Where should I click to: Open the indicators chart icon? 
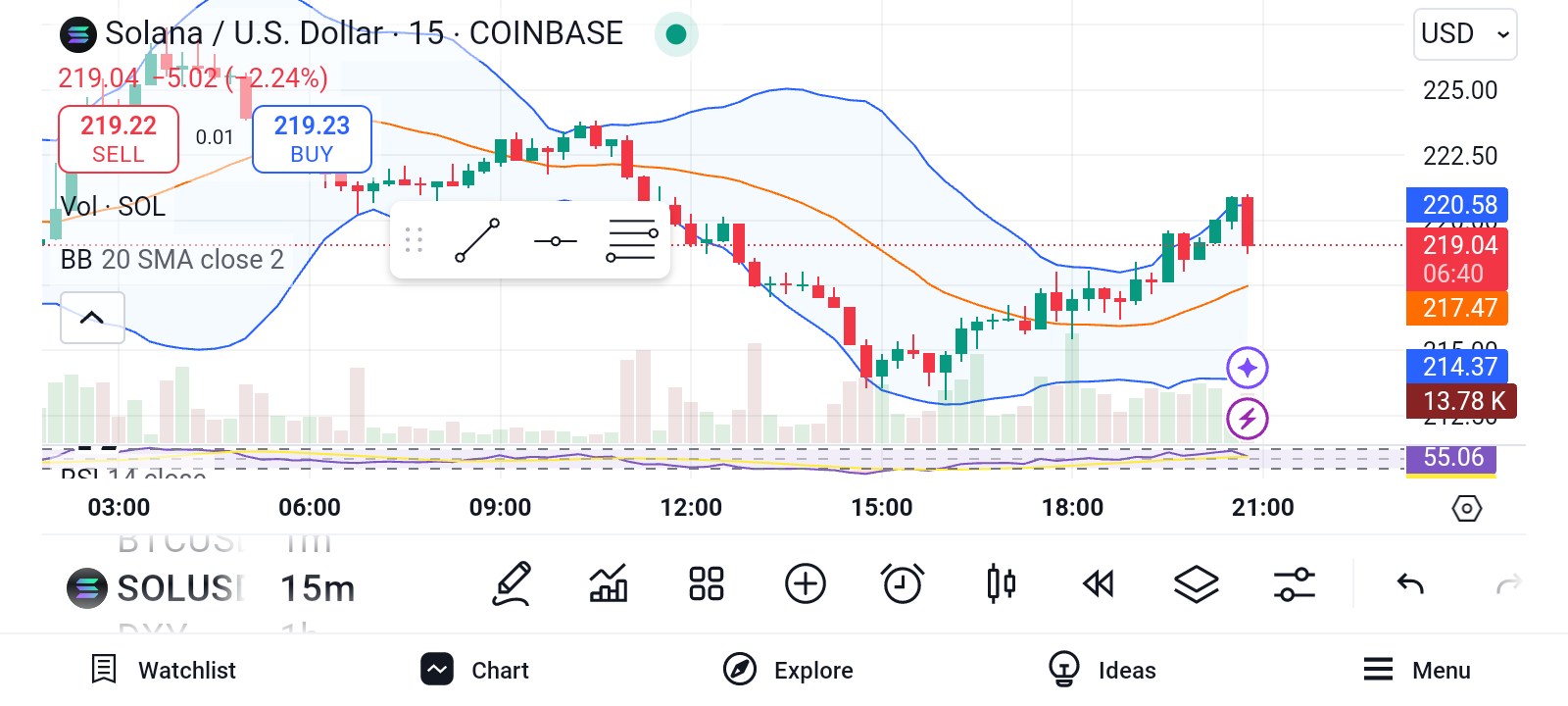point(609,584)
